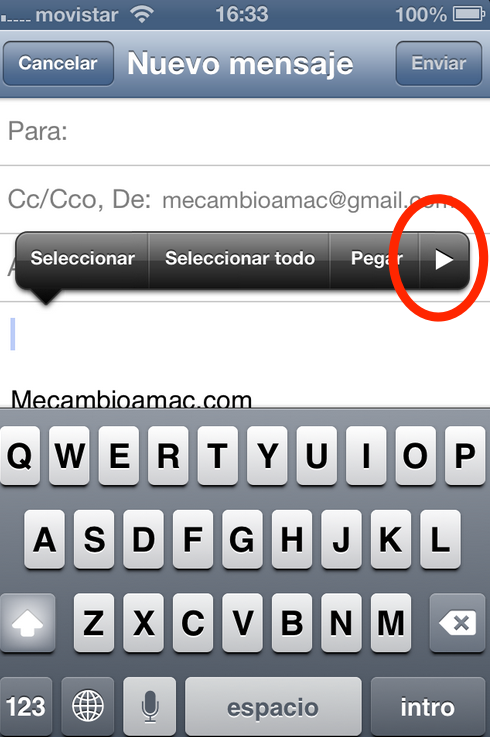
Task: Choose Seleccionar todo in the popup menu
Action: tap(240, 259)
